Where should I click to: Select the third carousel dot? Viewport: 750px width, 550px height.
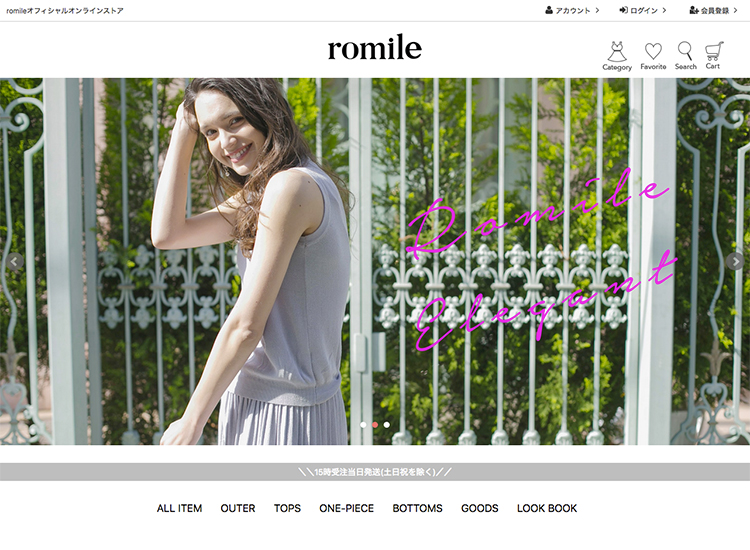pyautogui.click(x=386, y=425)
